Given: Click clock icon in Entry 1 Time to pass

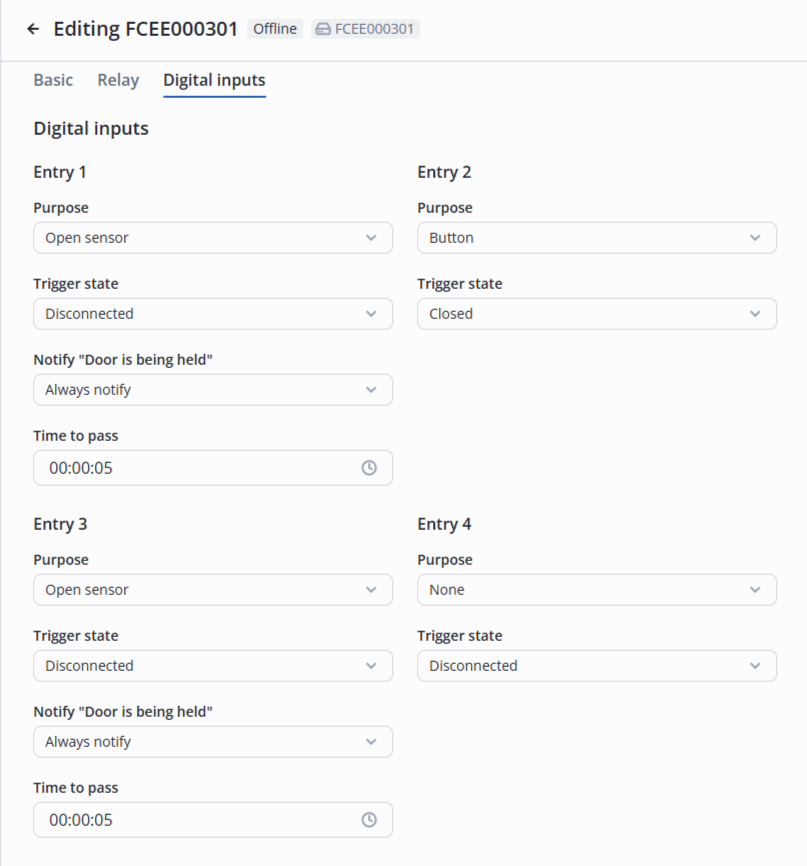Looking at the screenshot, I should point(369,468).
